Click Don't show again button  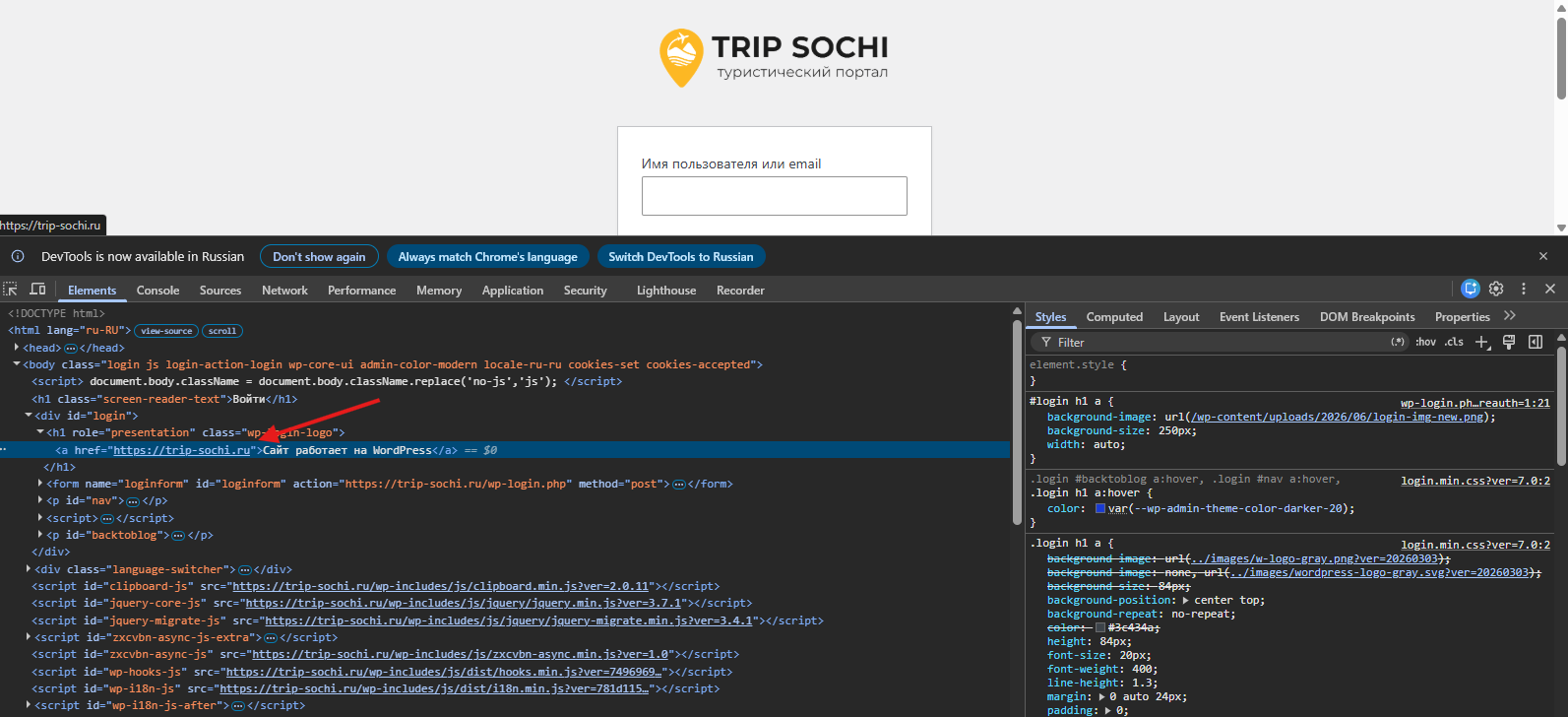[319, 257]
